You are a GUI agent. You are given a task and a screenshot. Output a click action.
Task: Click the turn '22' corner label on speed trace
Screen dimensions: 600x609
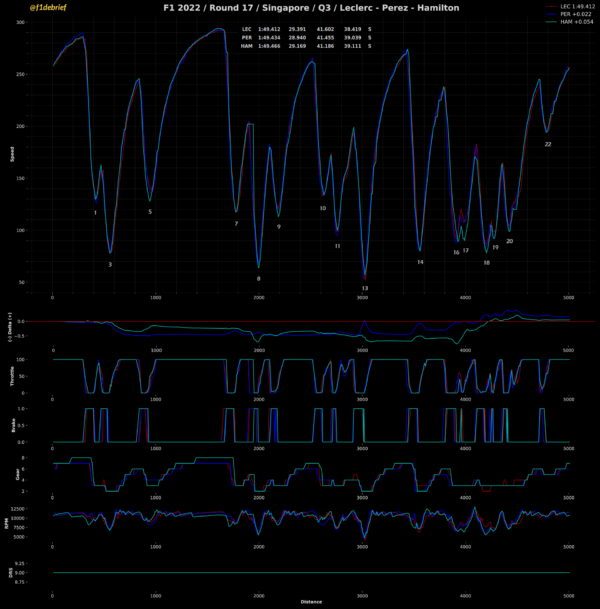(x=548, y=144)
